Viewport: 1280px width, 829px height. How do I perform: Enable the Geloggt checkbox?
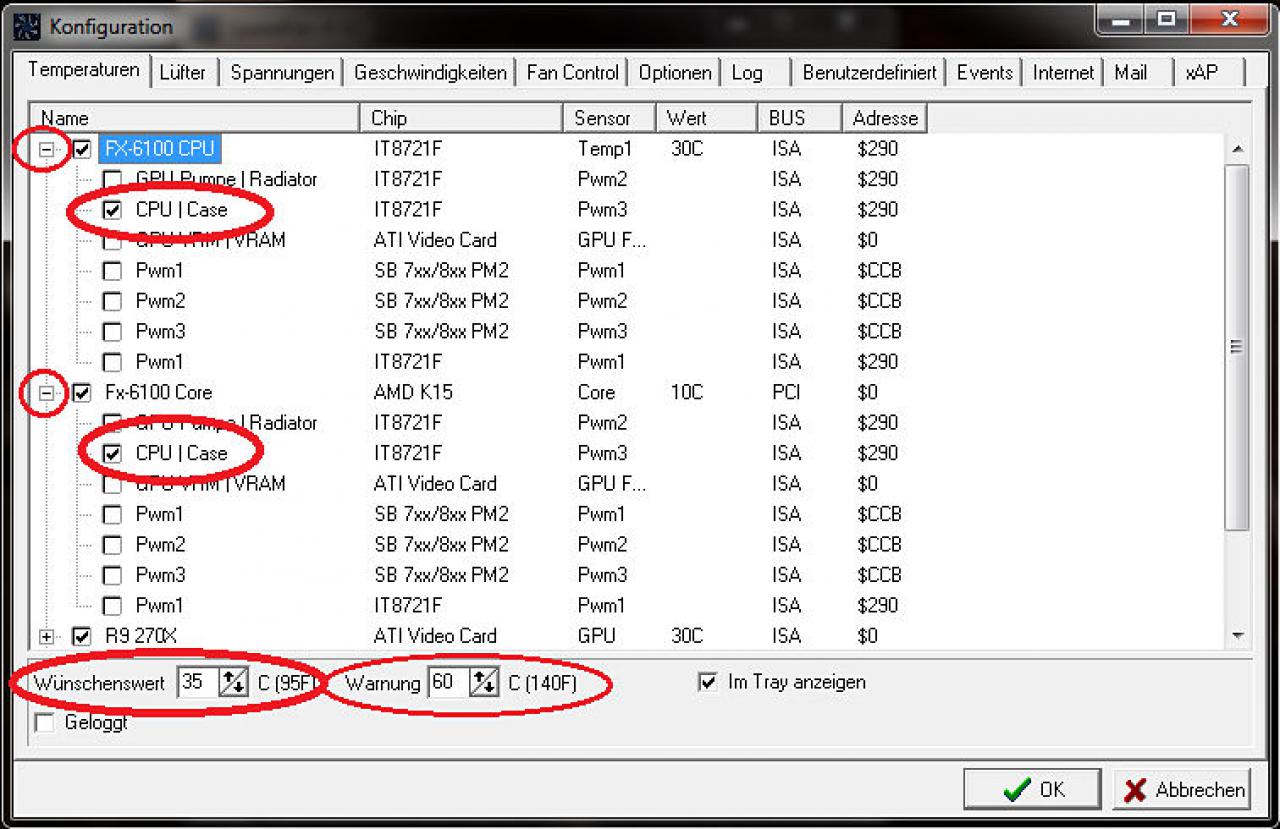tap(44, 722)
